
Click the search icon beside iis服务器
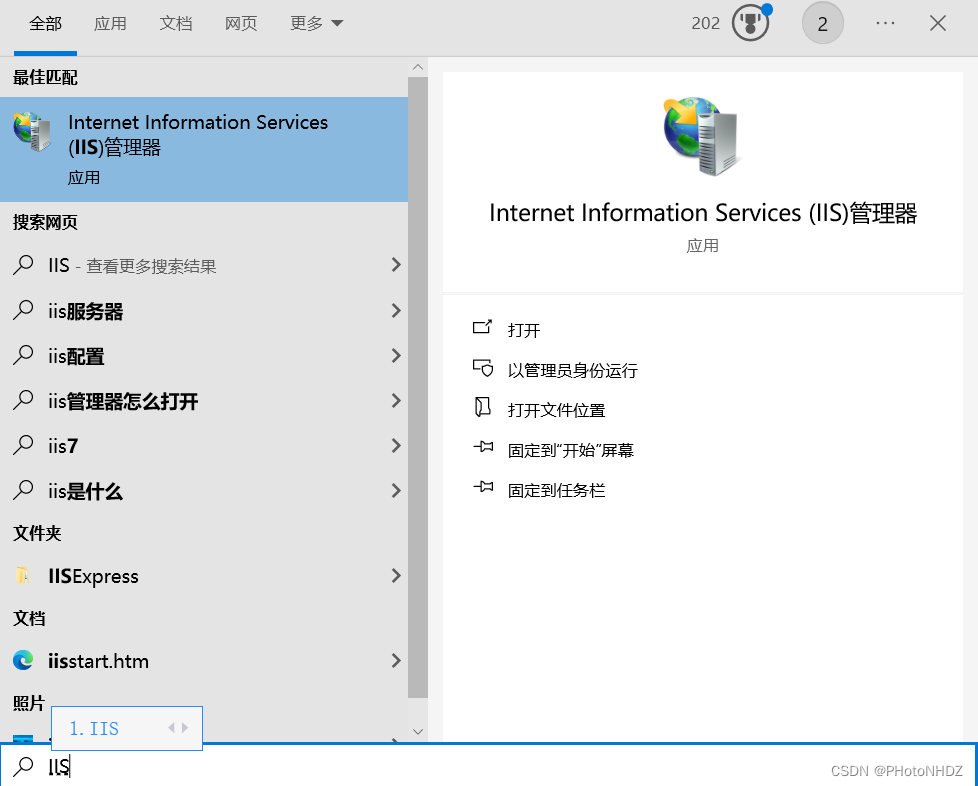click(23, 310)
